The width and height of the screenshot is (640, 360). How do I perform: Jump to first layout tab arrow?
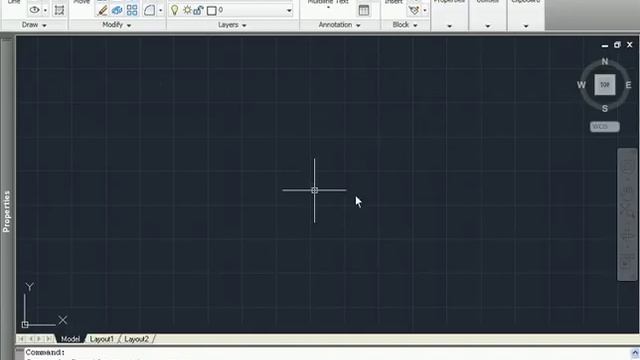[x=21, y=339]
